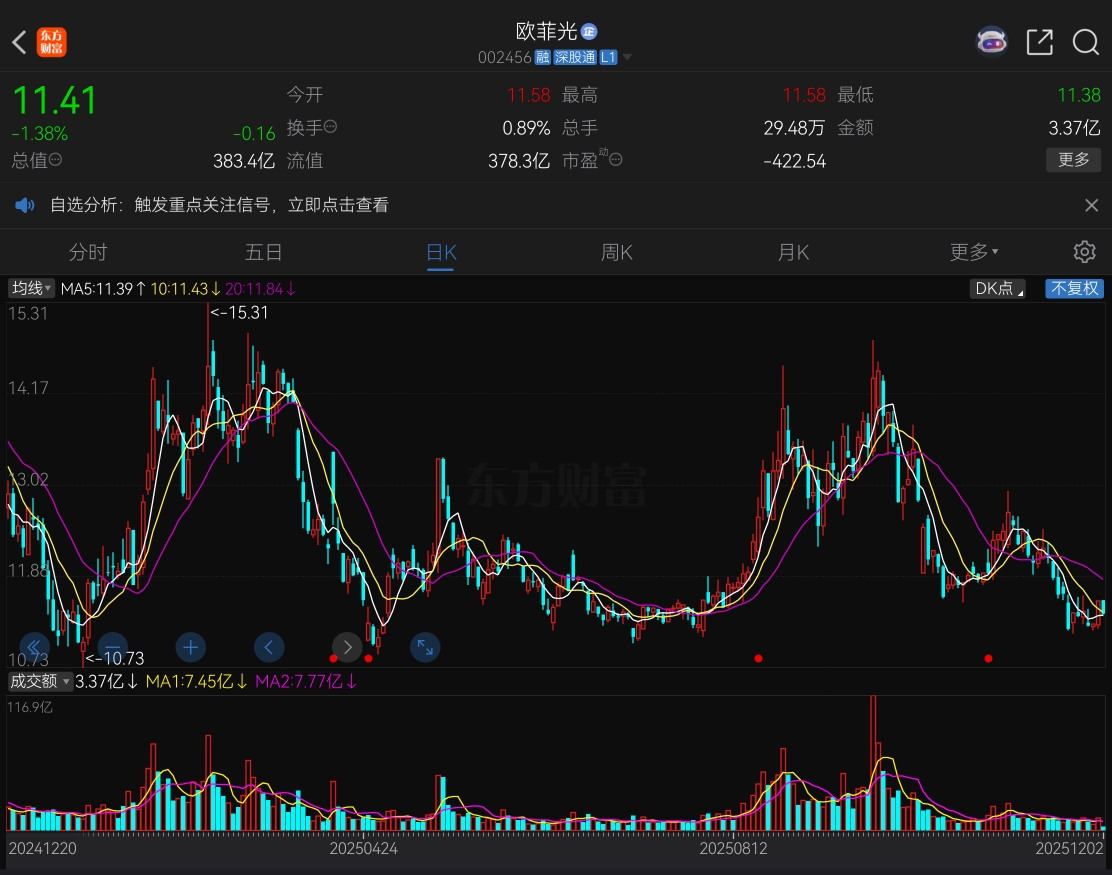The height and width of the screenshot is (875, 1112).
Task: Tap the rightmost red signal dot
Action: click(x=988, y=659)
